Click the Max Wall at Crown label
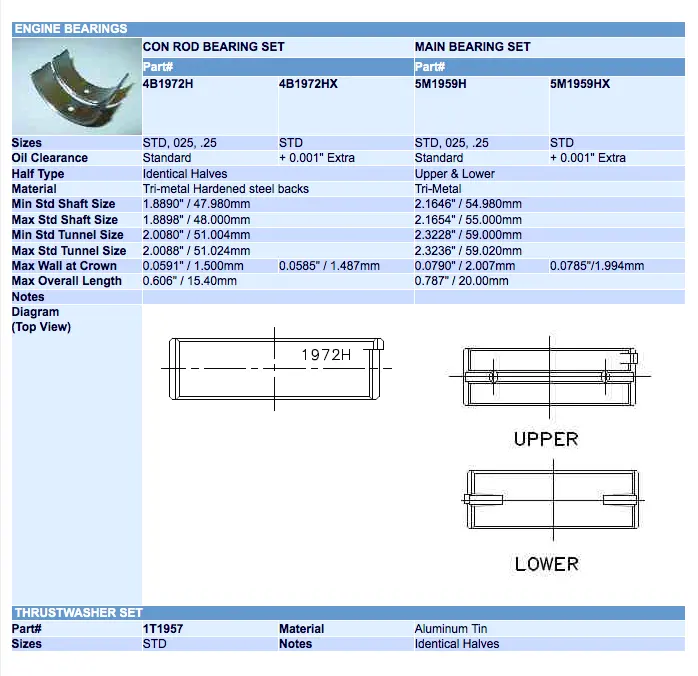Image resolution: width=698 pixels, height=676 pixels. click(x=65, y=266)
